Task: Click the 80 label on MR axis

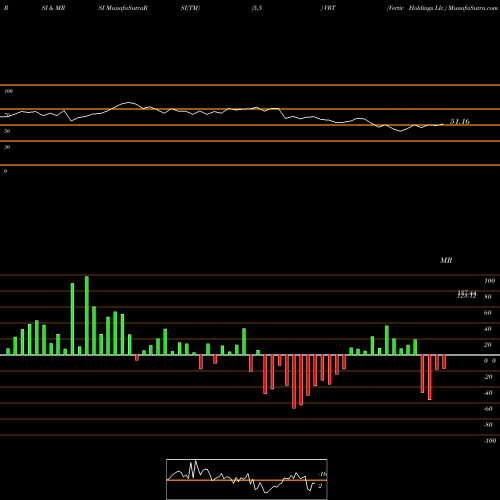Action: pos(488,297)
